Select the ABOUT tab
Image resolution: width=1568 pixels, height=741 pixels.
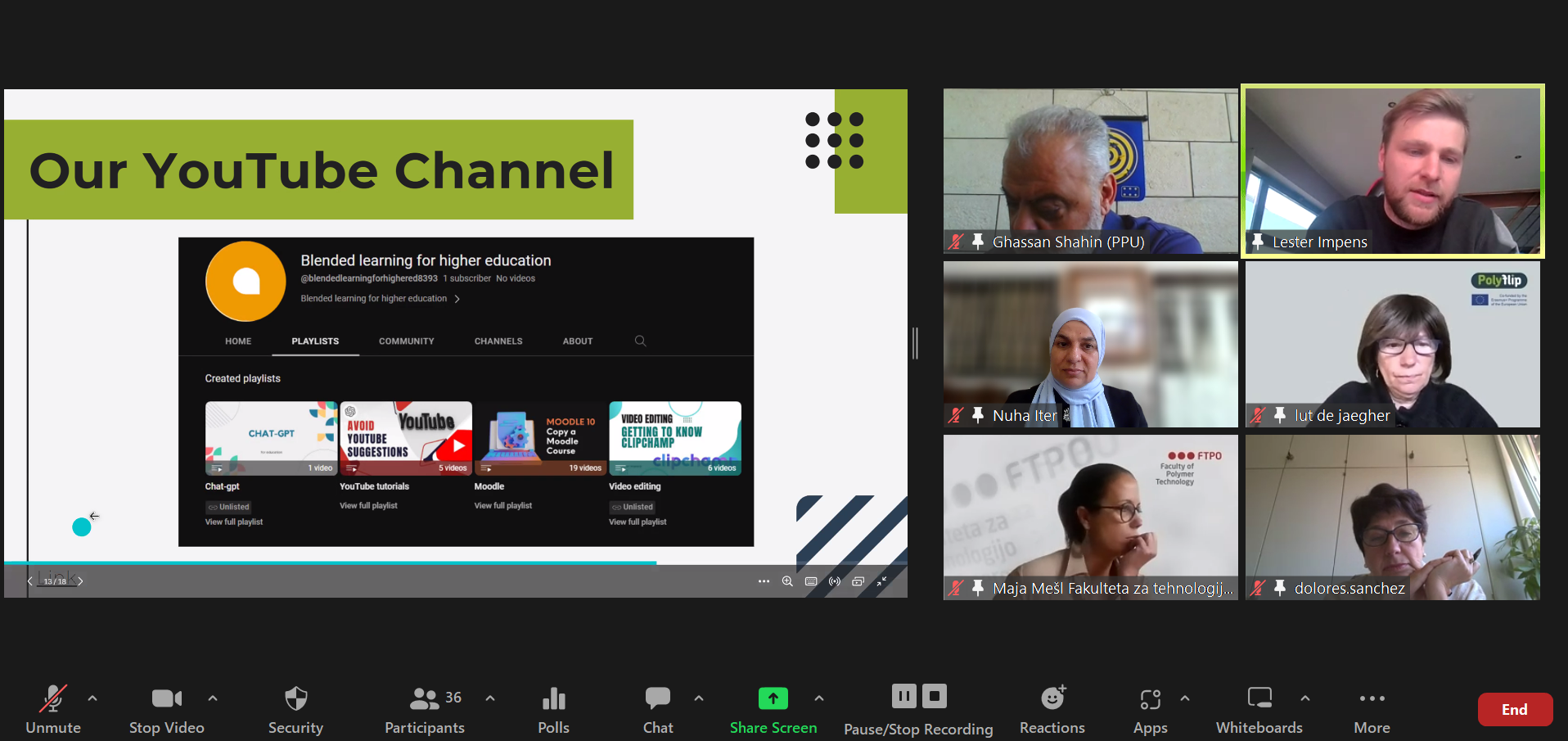tap(578, 341)
